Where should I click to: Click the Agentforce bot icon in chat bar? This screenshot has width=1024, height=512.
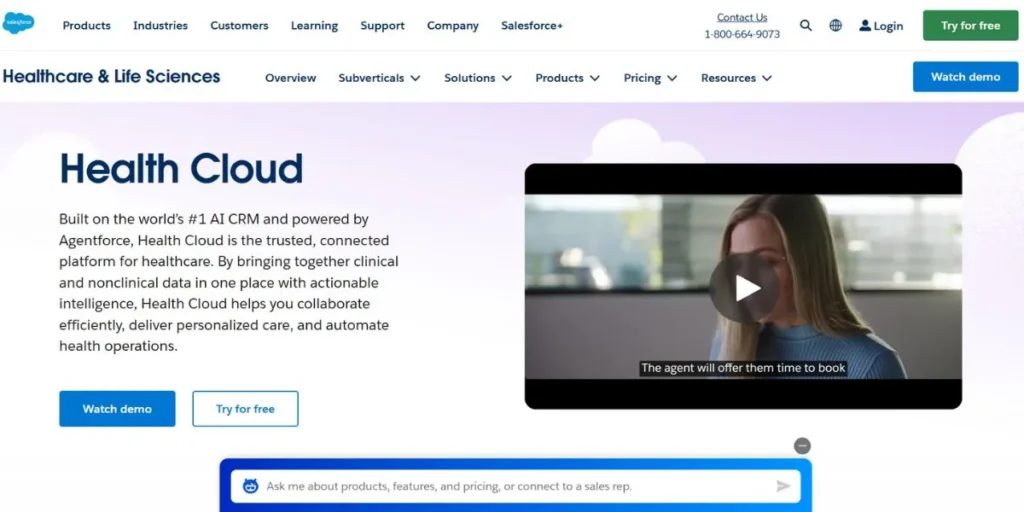tap(250, 486)
